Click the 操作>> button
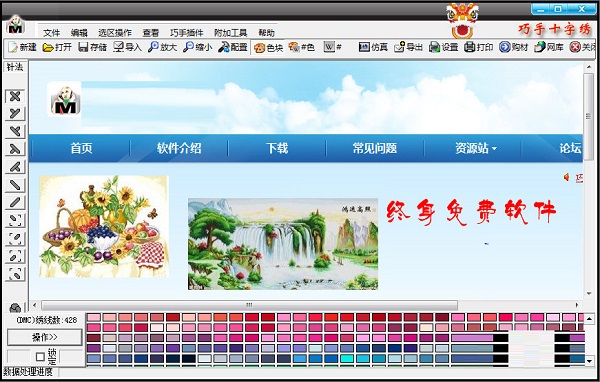 45,337
